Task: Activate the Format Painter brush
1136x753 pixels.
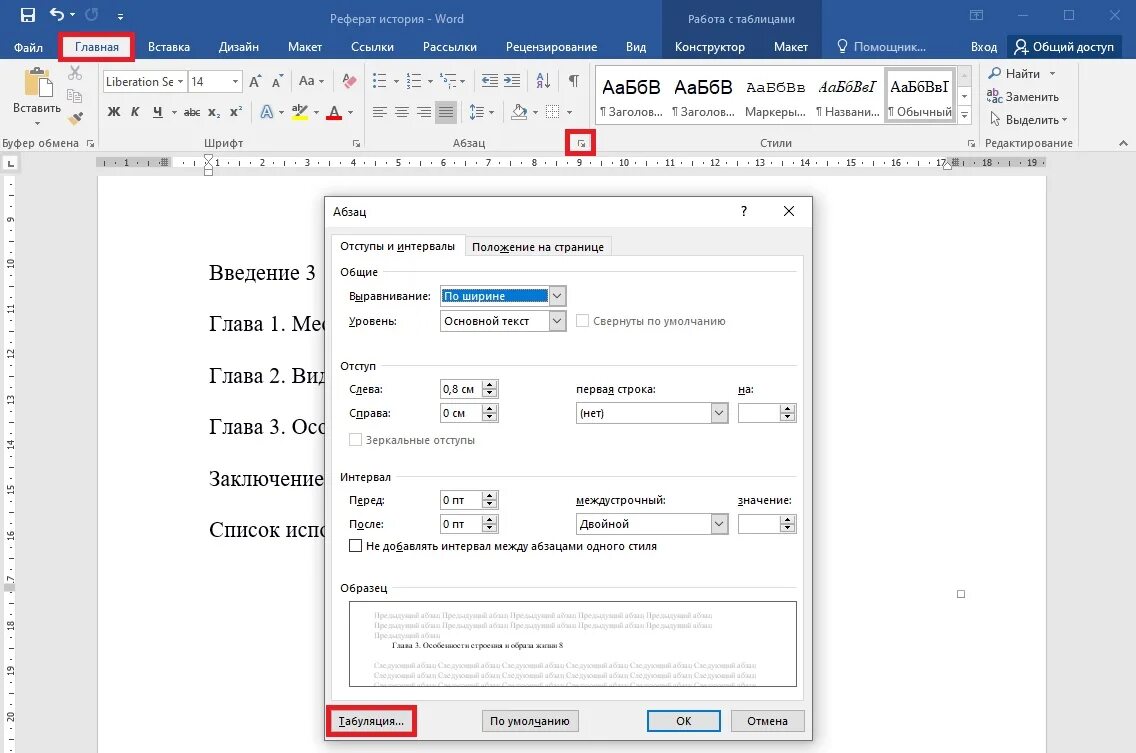Action: [x=75, y=118]
